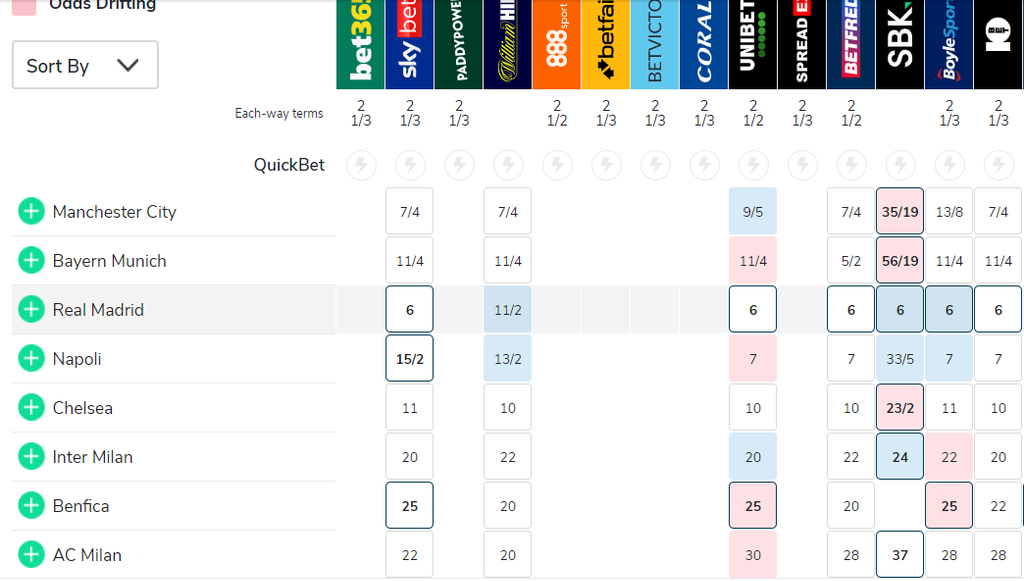Open the Sort By dropdown
1024x581 pixels.
click(85, 66)
